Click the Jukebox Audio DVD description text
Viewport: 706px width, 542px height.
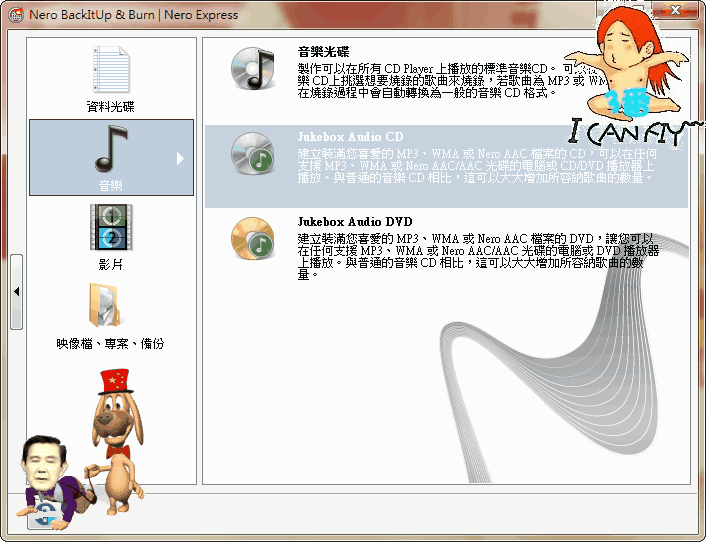[x=478, y=257]
